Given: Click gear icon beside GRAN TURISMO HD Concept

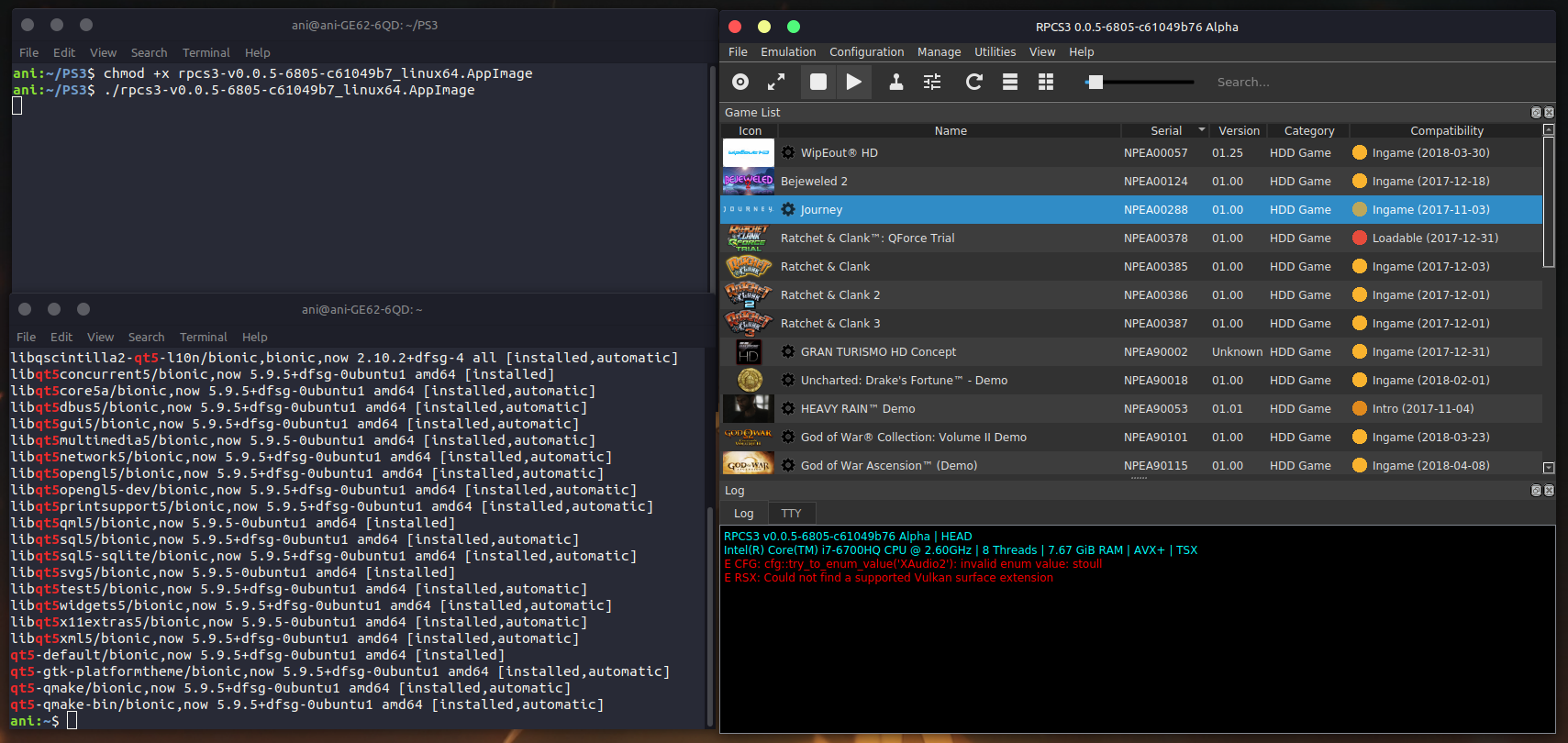Looking at the screenshot, I should click(x=788, y=351).
